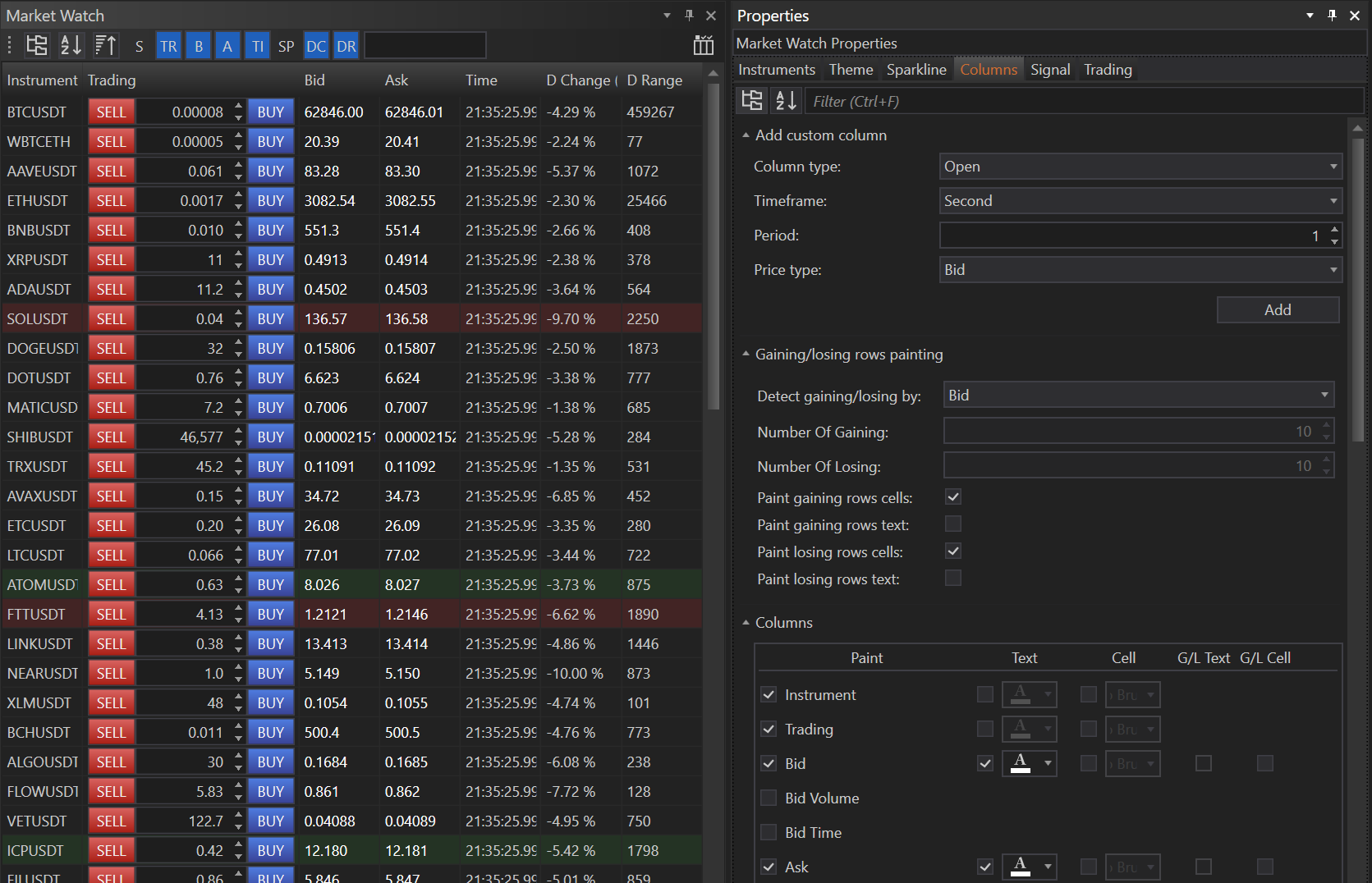Viewport: 1372px width, 883px height.
Task: Enable the Paint gaining rows text checkbox
Action: (x=953, y=524)
